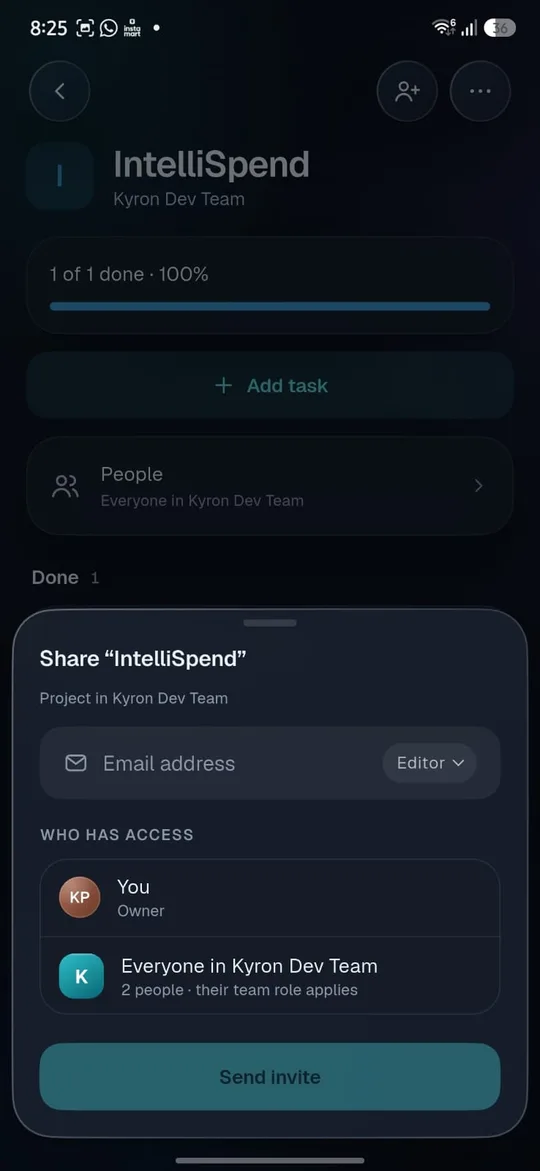The height and width of the screenshot is (1171, 540).
Task: Tap the Send invite button
Action: 270,1077
